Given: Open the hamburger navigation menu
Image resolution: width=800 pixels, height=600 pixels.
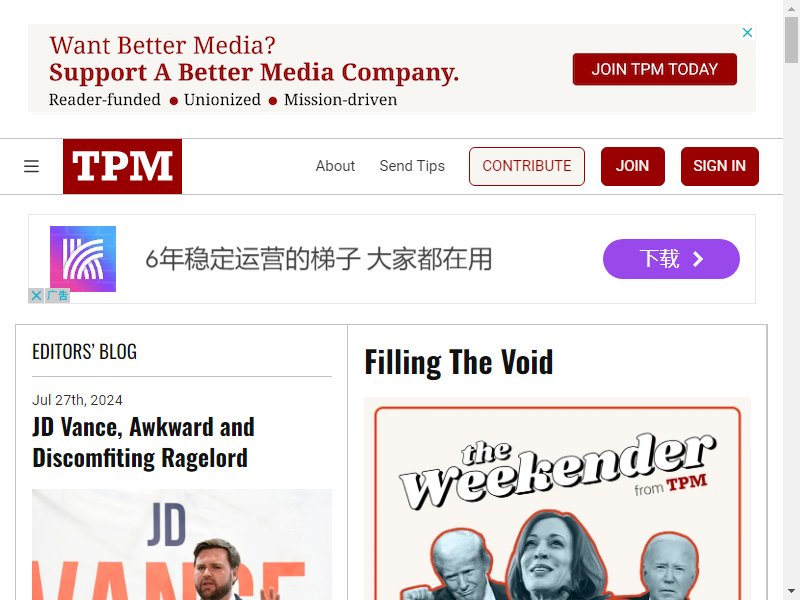Looking at the screenshot, I should click(31, 166).
